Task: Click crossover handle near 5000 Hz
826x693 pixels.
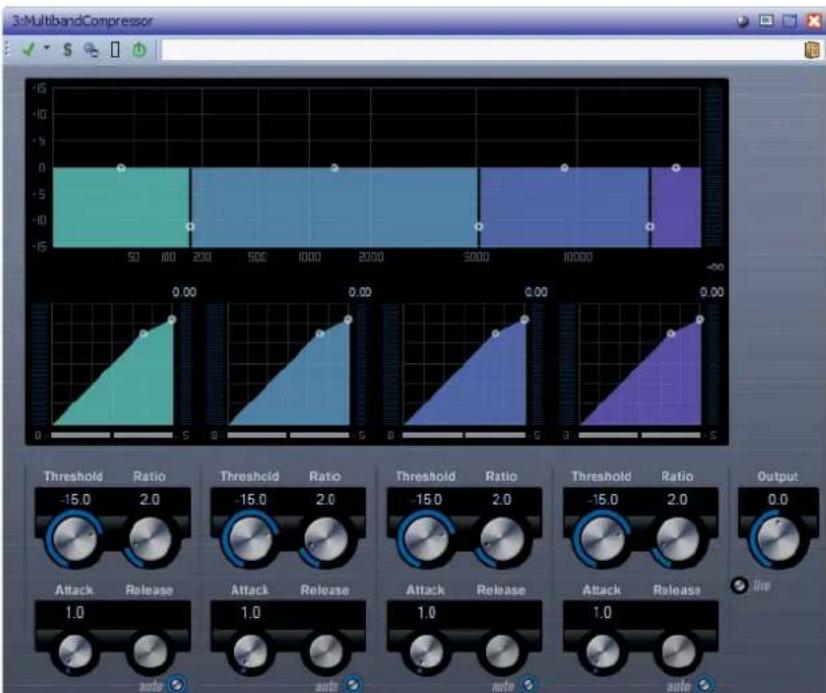Action: (478, 226)
